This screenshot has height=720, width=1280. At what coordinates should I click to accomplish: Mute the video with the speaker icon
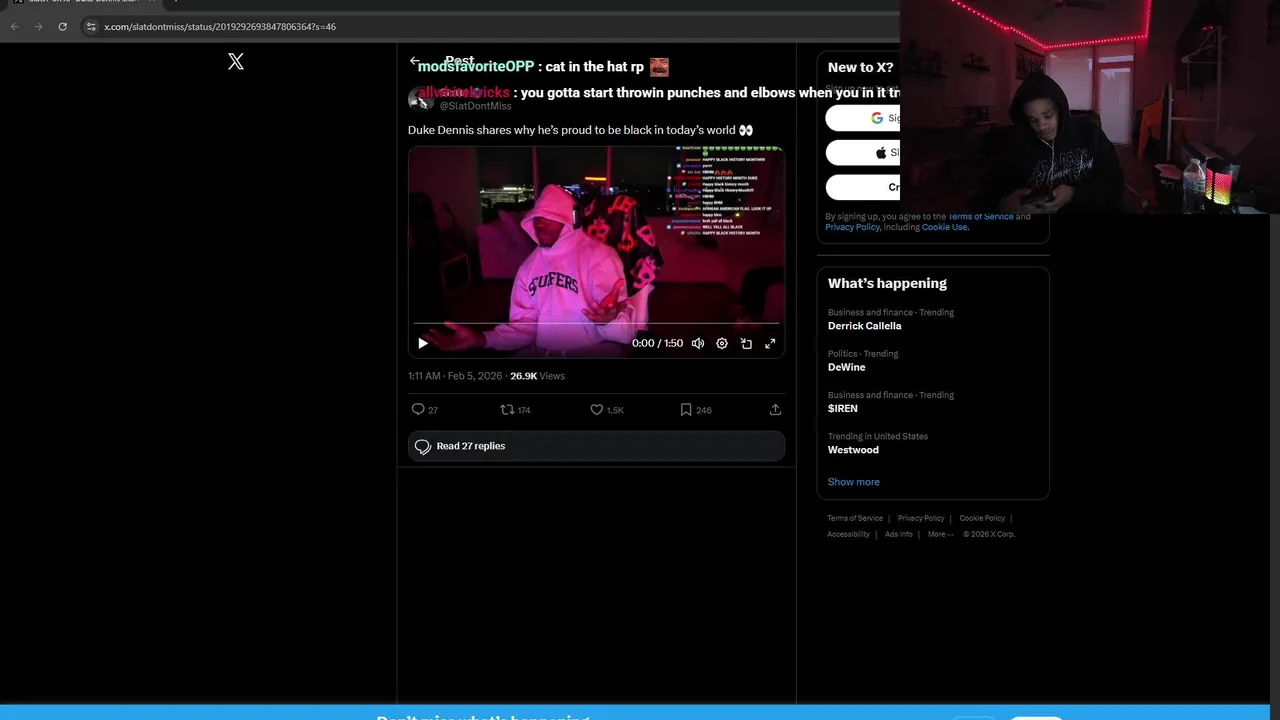[x=698, y=343]
